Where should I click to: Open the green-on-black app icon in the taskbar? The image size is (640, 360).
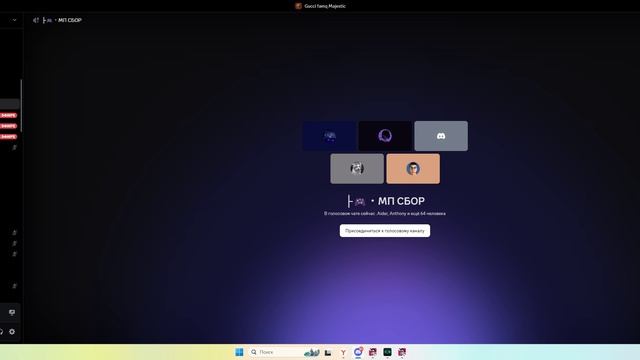pos(387,352)
